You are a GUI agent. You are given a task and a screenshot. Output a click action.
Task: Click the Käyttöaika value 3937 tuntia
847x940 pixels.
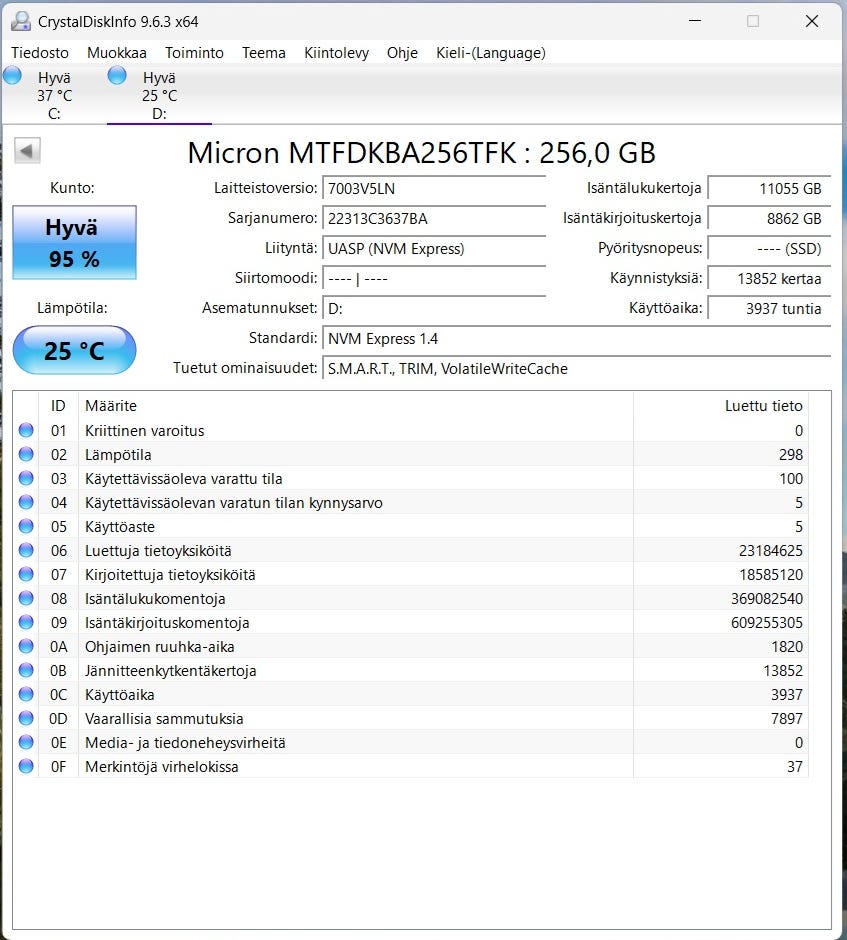point(770,308)
